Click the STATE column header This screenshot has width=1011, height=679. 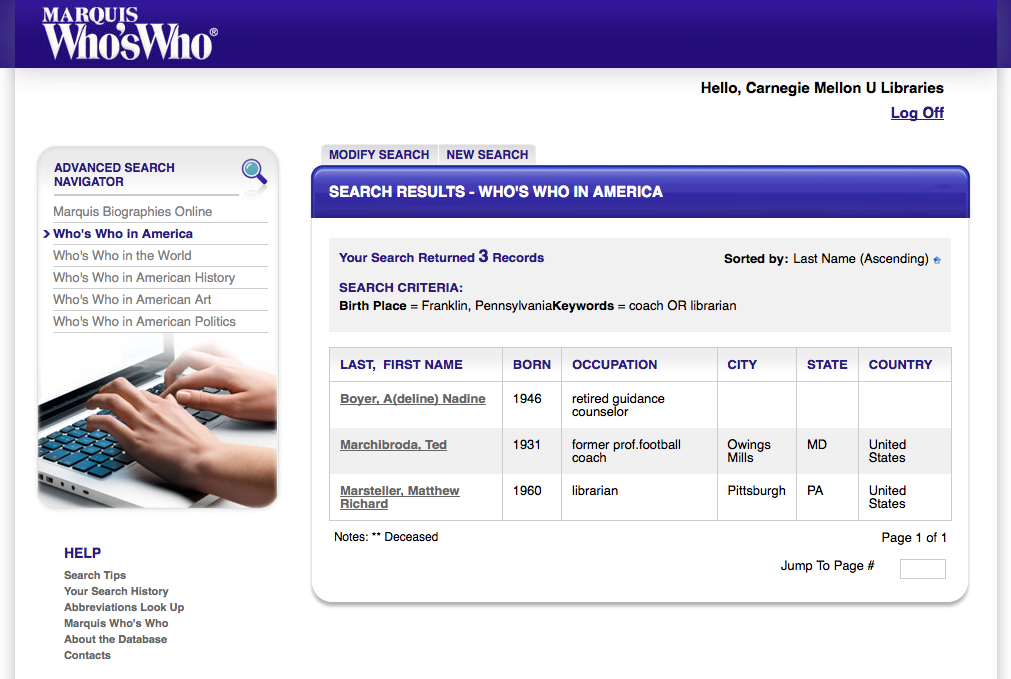(x=827, y=365)
